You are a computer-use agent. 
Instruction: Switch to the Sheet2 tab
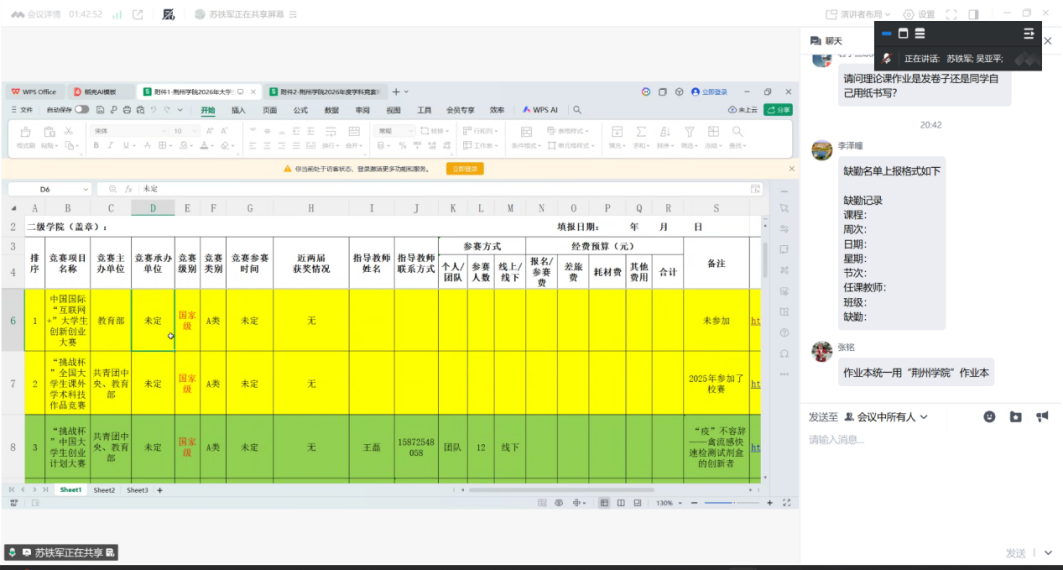tap(104, 490)
